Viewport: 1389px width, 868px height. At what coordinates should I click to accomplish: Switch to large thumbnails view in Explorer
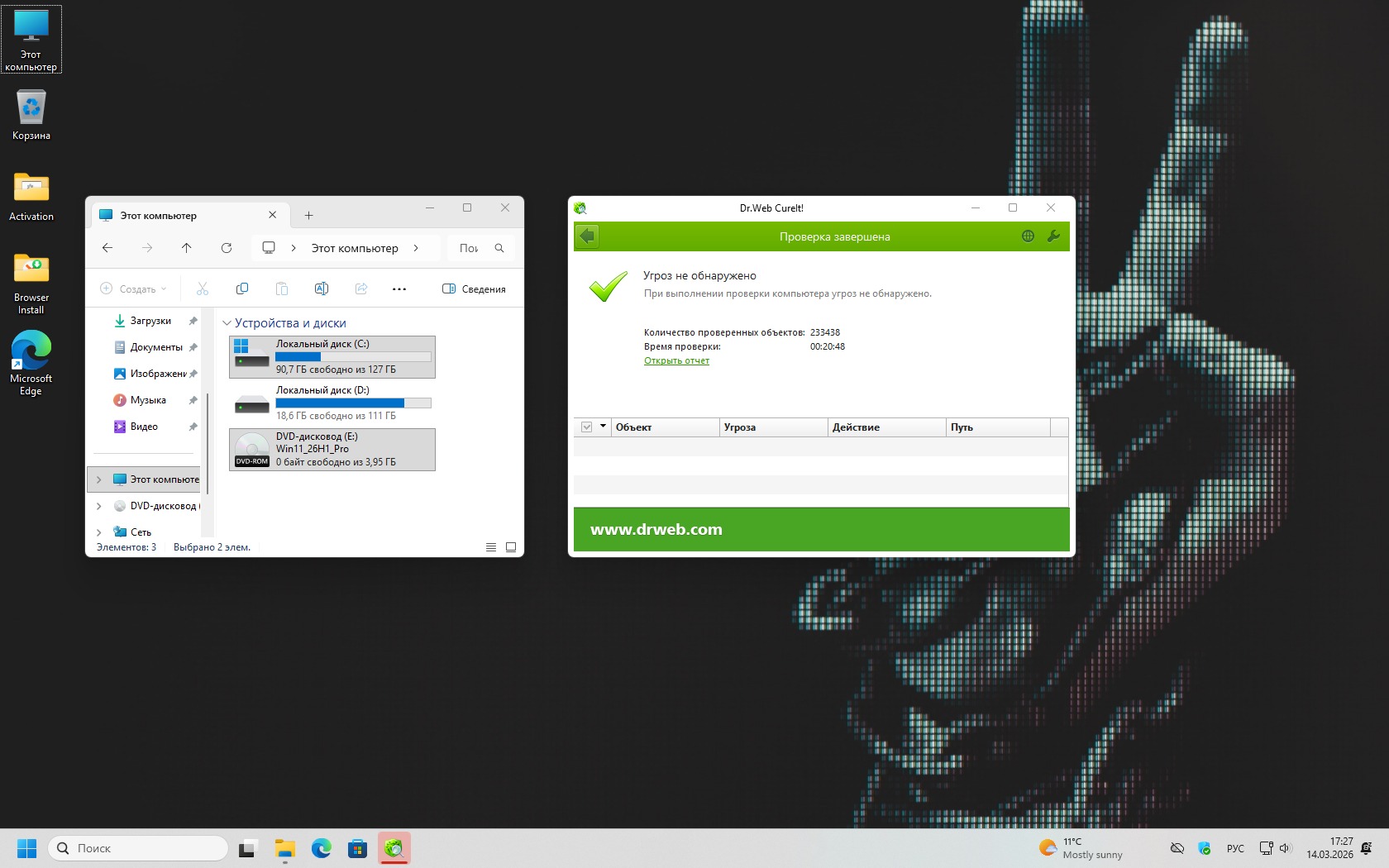pyautogui.click(x=511, y=547)
